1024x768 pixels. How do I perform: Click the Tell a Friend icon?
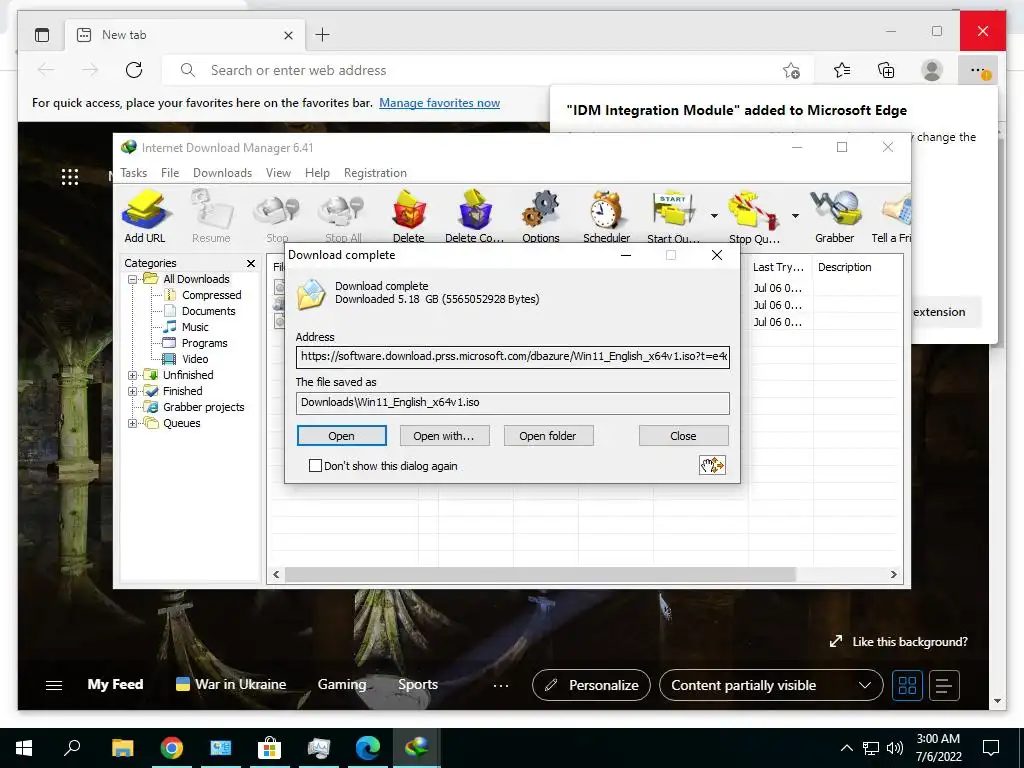coord(892,216)
